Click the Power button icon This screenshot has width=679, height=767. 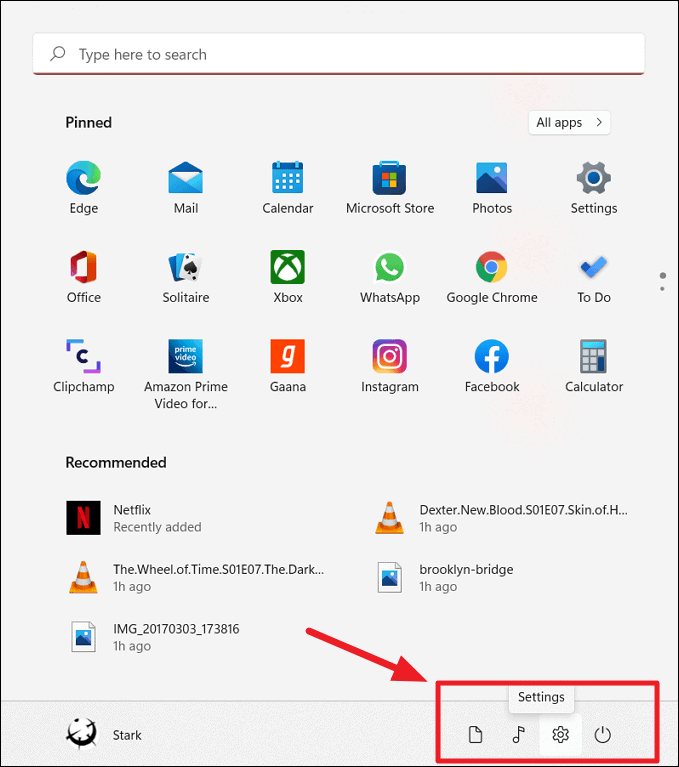(603, 735)
